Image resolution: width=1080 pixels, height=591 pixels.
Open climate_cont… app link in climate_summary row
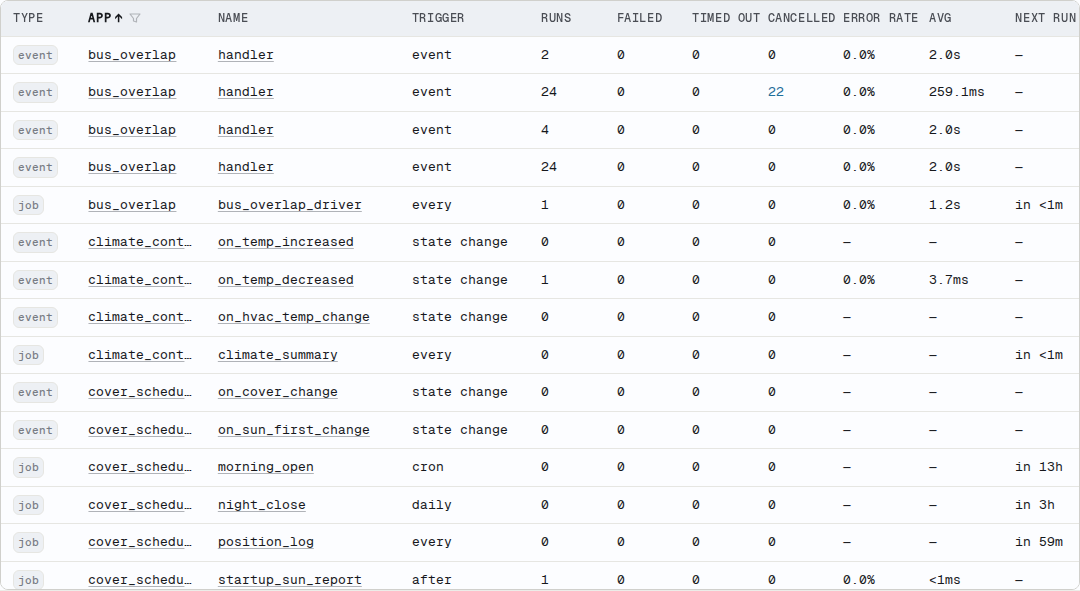point(140,355)
